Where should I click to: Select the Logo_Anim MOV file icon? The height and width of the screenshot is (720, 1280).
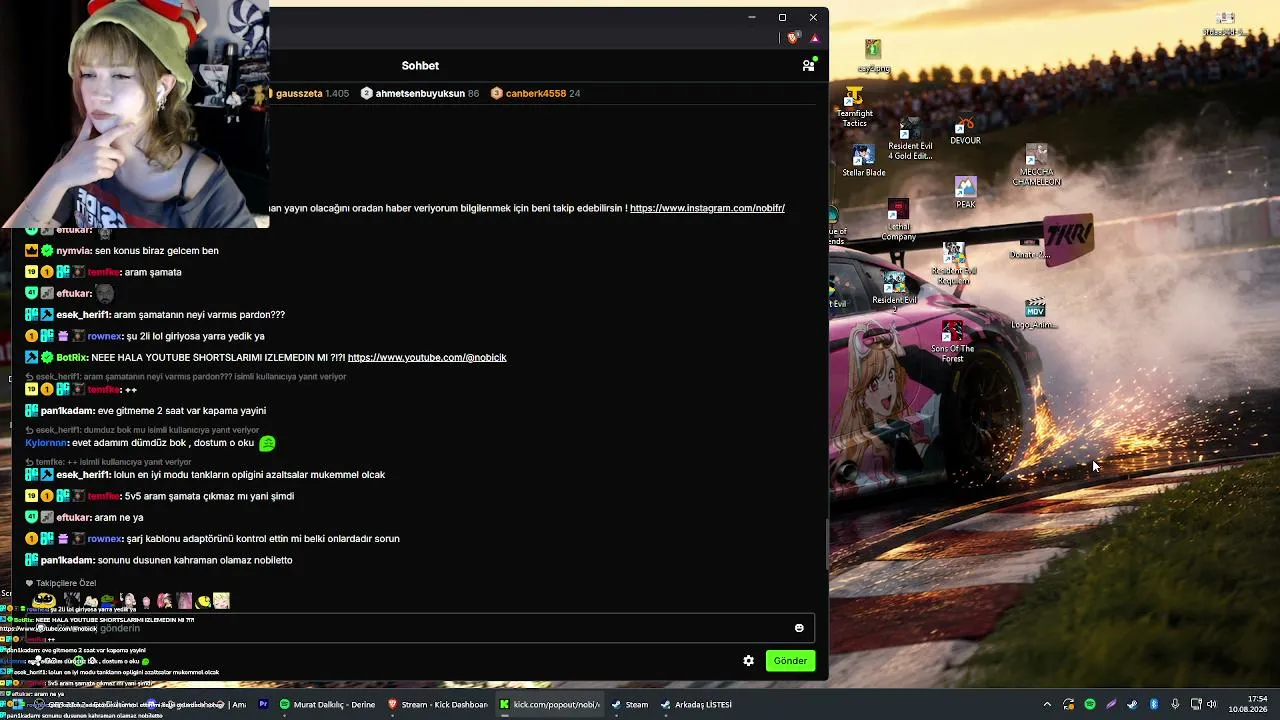click(x=1035, y=314)
